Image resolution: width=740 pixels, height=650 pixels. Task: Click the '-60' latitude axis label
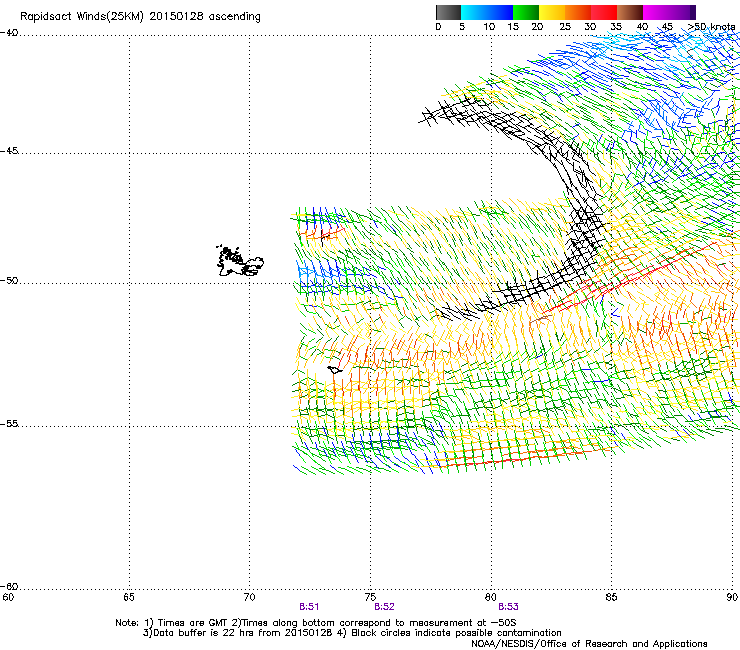(x=9, y=587)
